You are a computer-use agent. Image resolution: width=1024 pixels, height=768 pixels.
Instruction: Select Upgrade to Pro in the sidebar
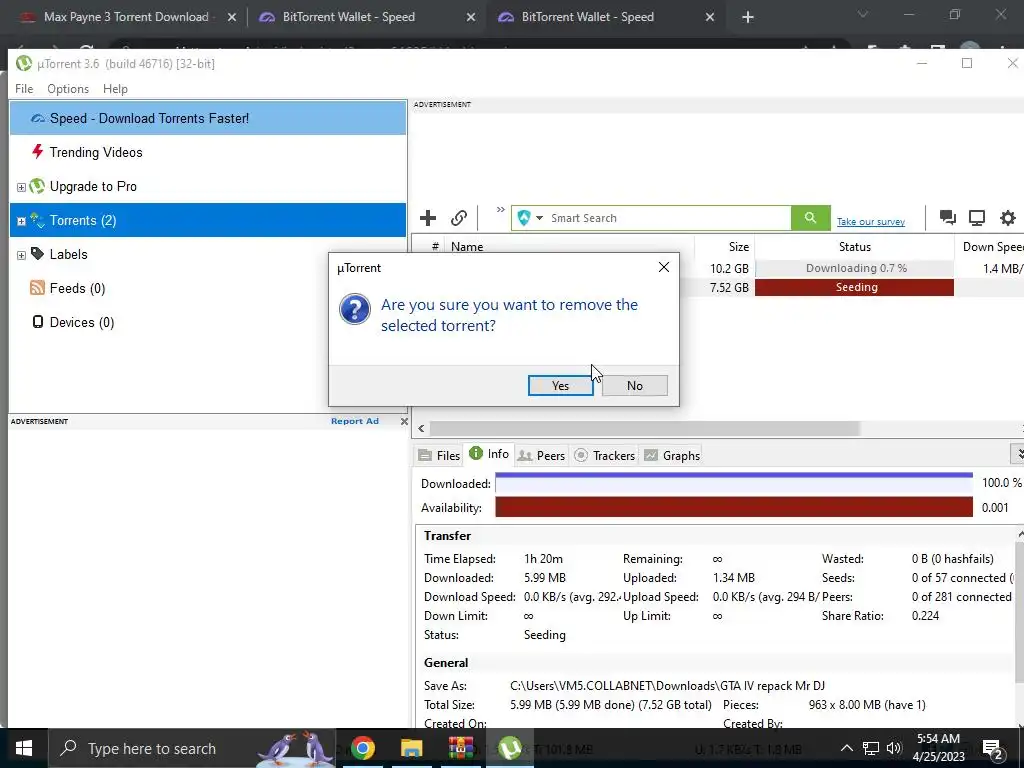(x=208, y=186)
